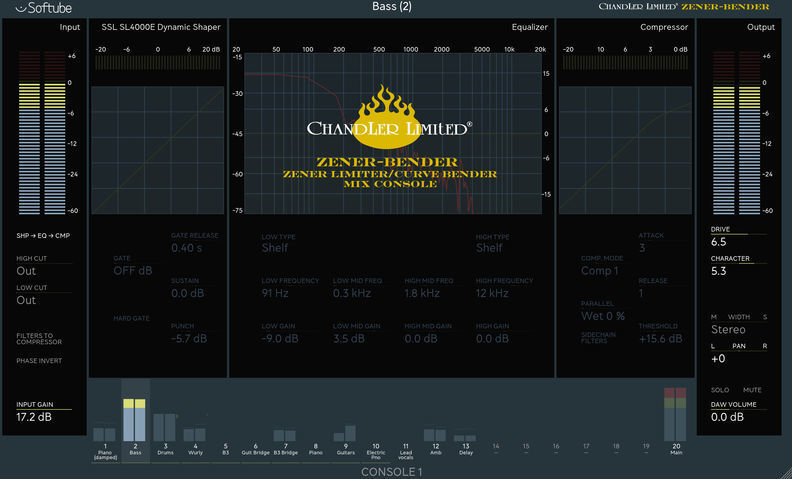Change processing order SHP EQ CMP
792x479 pixels.
(x=43, y=235)
